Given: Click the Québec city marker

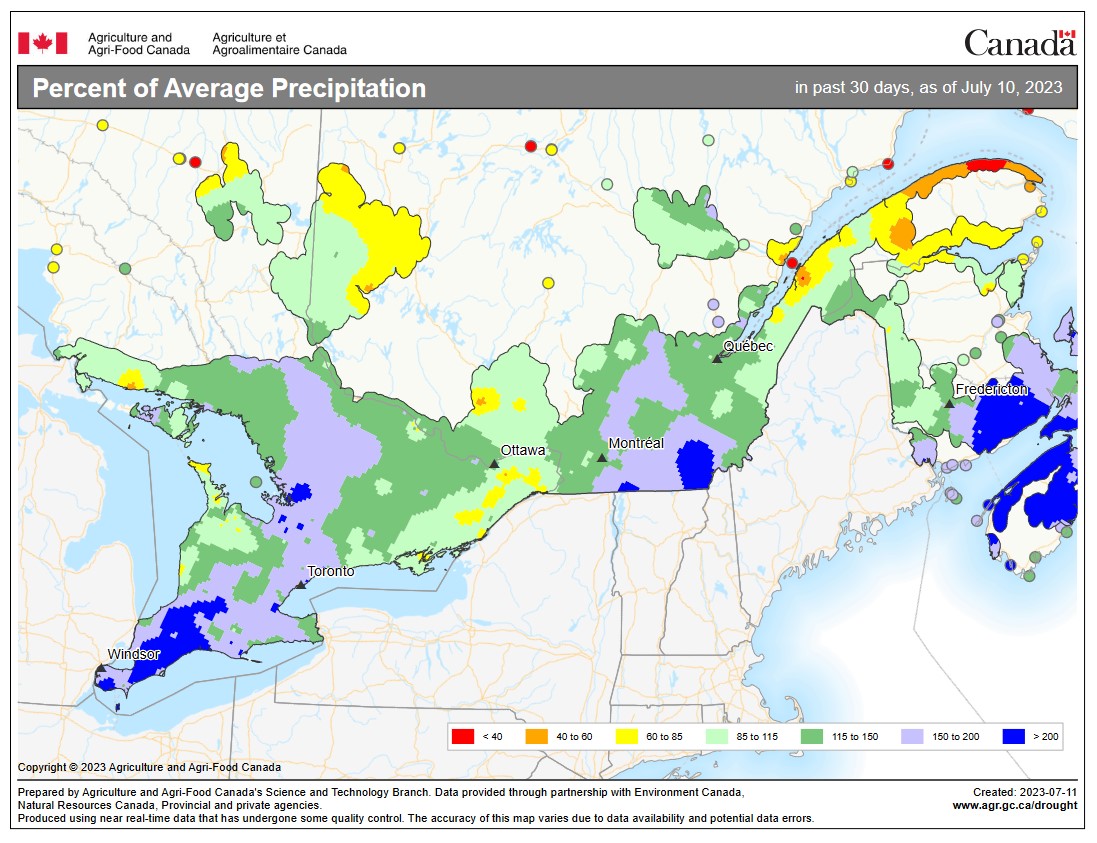Looking at the screenshot, I should point(718,358).
